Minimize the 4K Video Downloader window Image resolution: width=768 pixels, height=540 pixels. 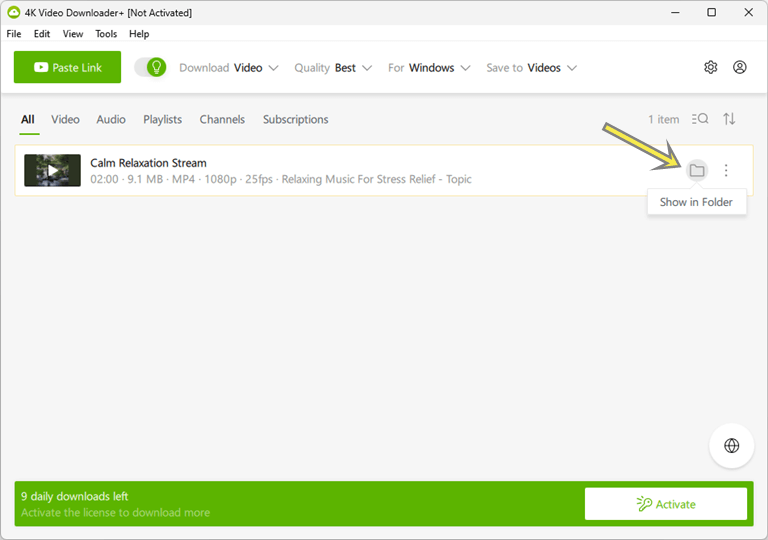pyautogui.click(x=675, y=12)
